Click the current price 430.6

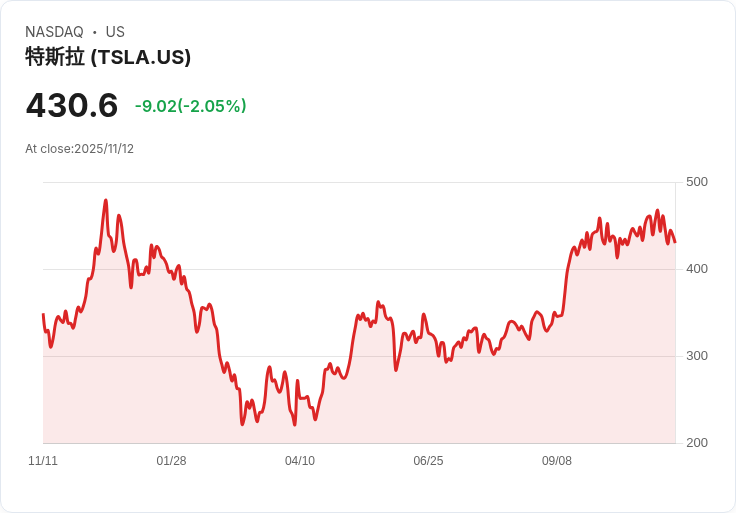(x=72, y=105)
